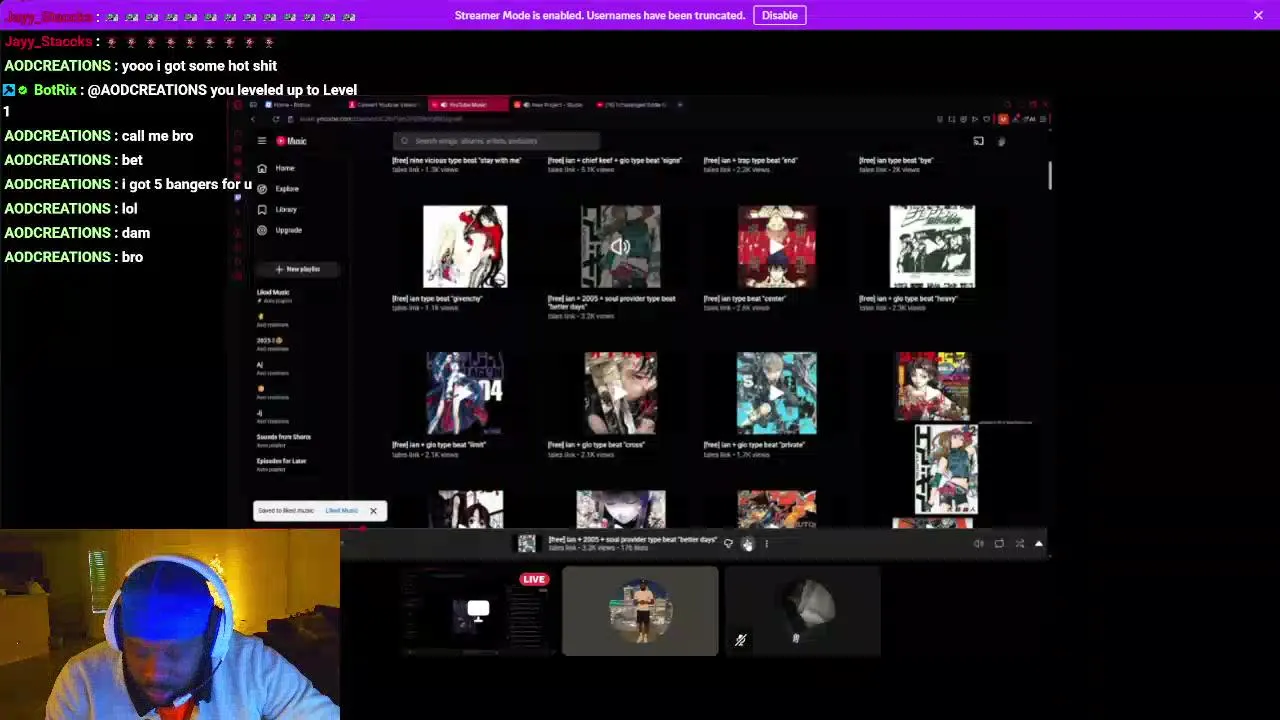Select the LIVE screen share tile
The image size is (1280, 720).
point(478,611)
